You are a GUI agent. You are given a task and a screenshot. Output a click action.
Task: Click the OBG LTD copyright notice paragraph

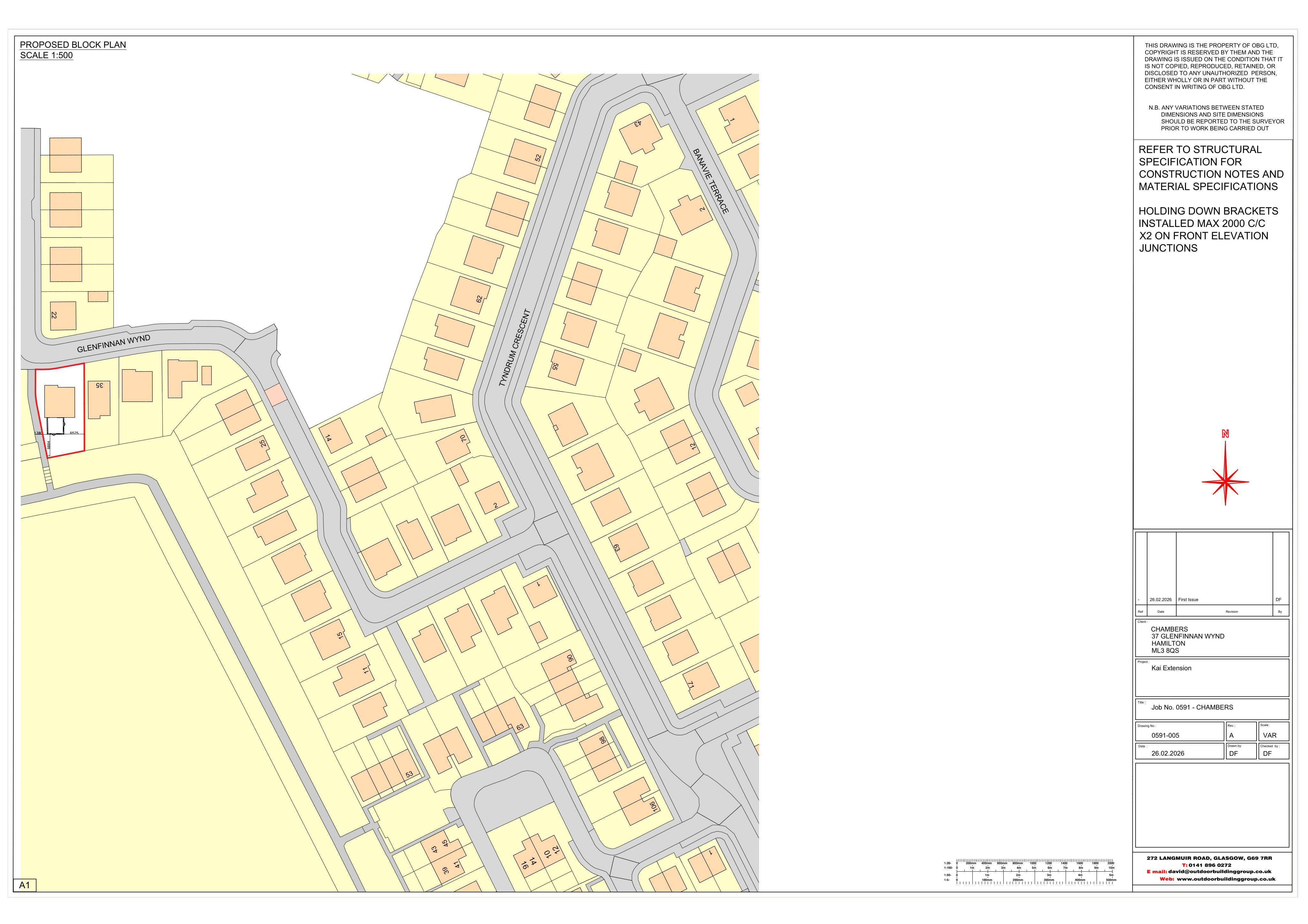1213,66
